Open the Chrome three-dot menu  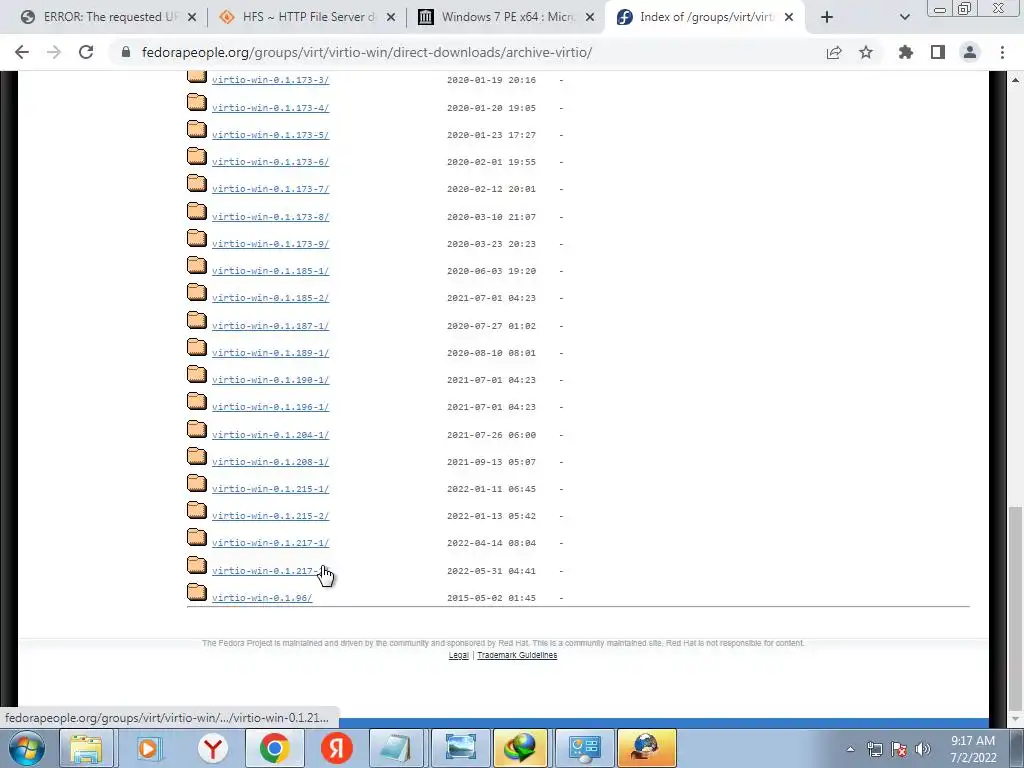(1002, 52)
